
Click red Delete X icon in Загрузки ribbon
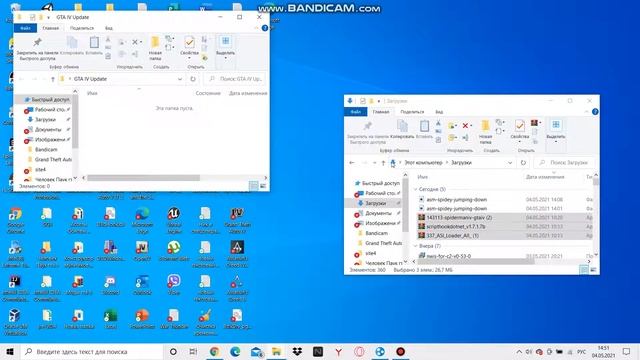(x=465, y=126)
